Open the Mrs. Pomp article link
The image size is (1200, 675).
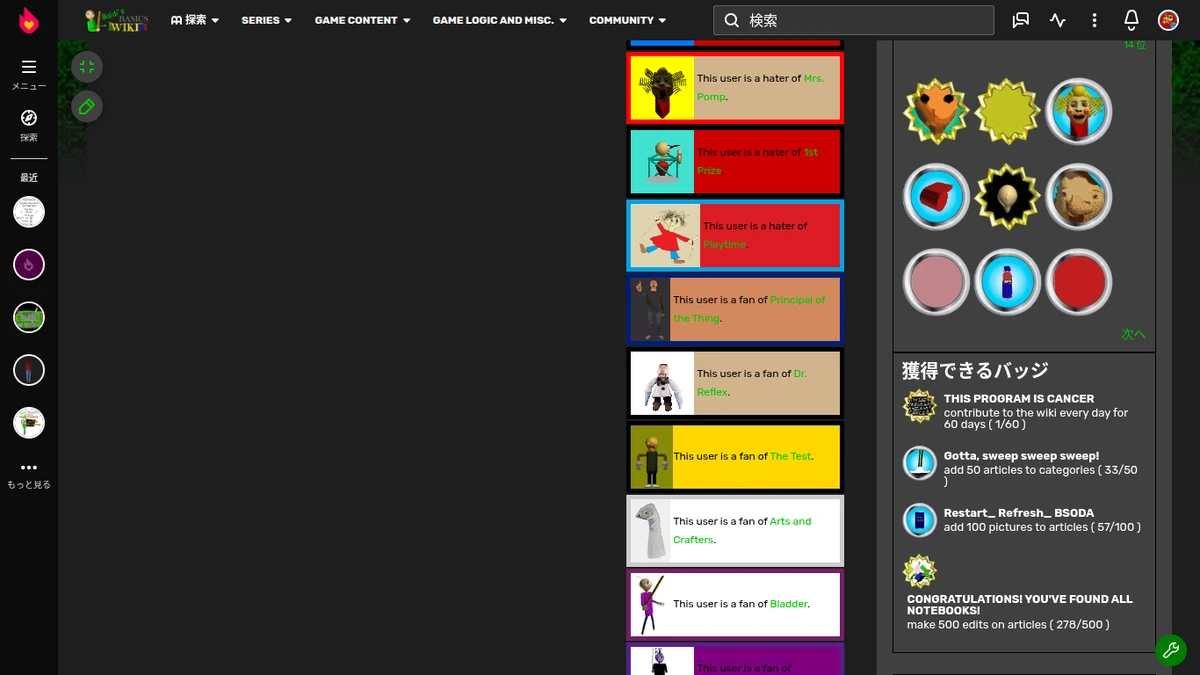(812, 78)
